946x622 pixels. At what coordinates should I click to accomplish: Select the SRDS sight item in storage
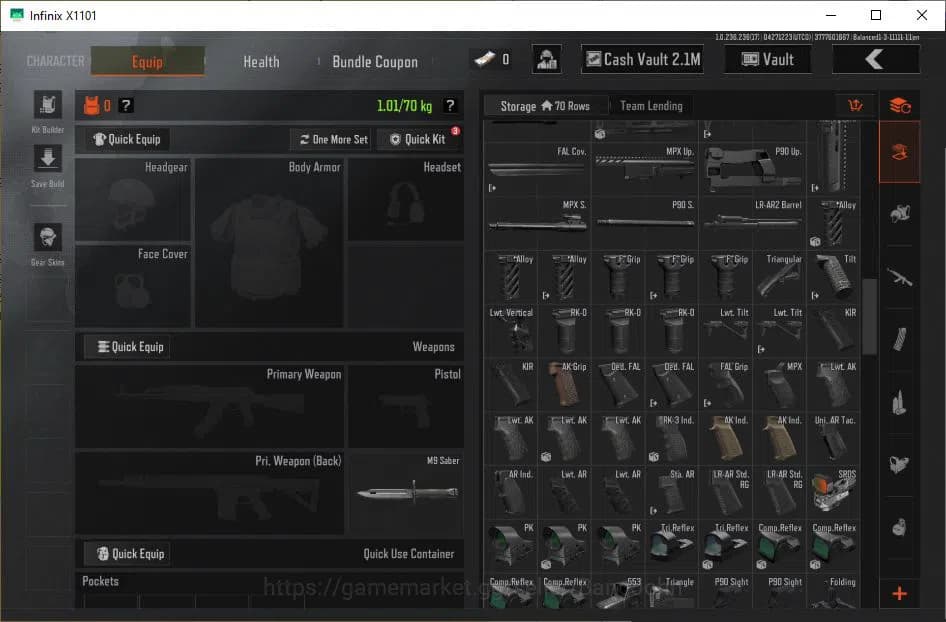(x=833, y=491)
